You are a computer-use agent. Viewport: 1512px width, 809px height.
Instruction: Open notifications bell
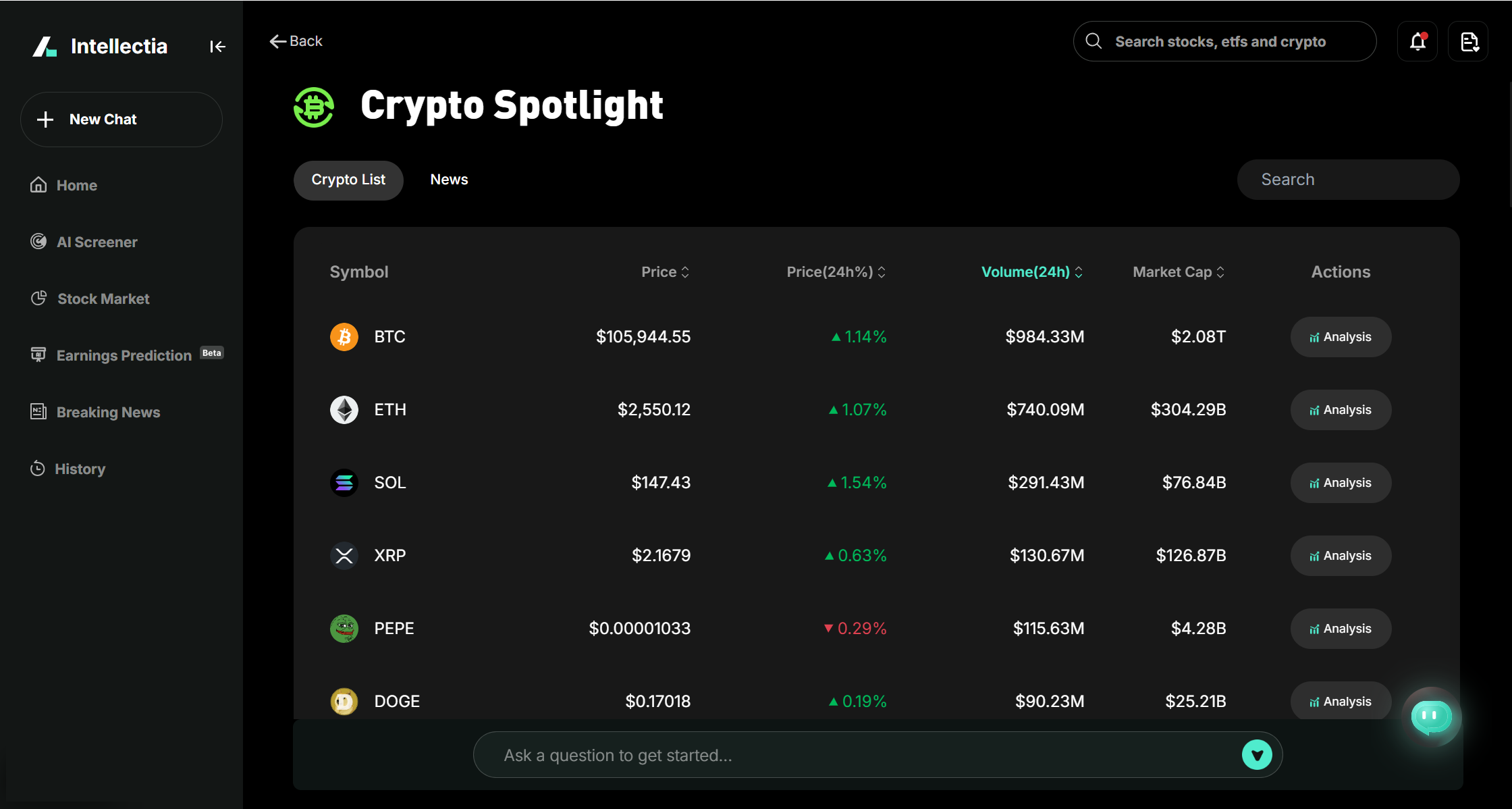[1417, 41]
